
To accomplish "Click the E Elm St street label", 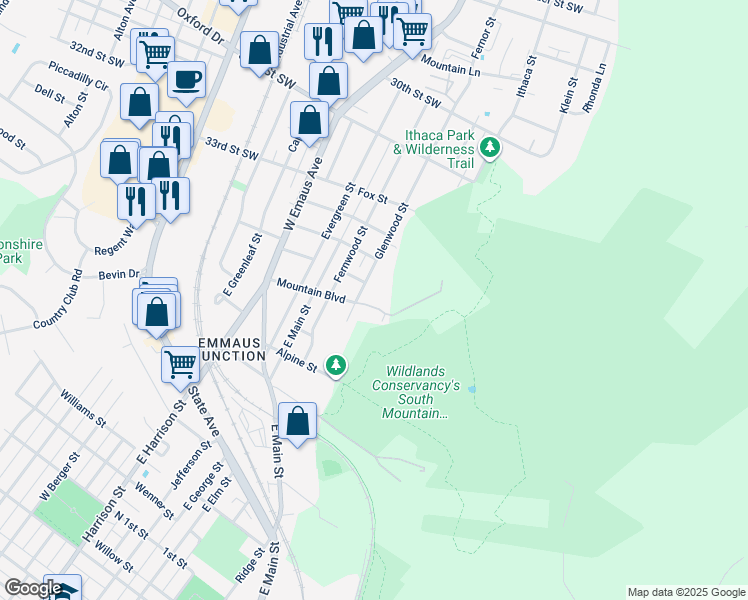I will 217,495.
